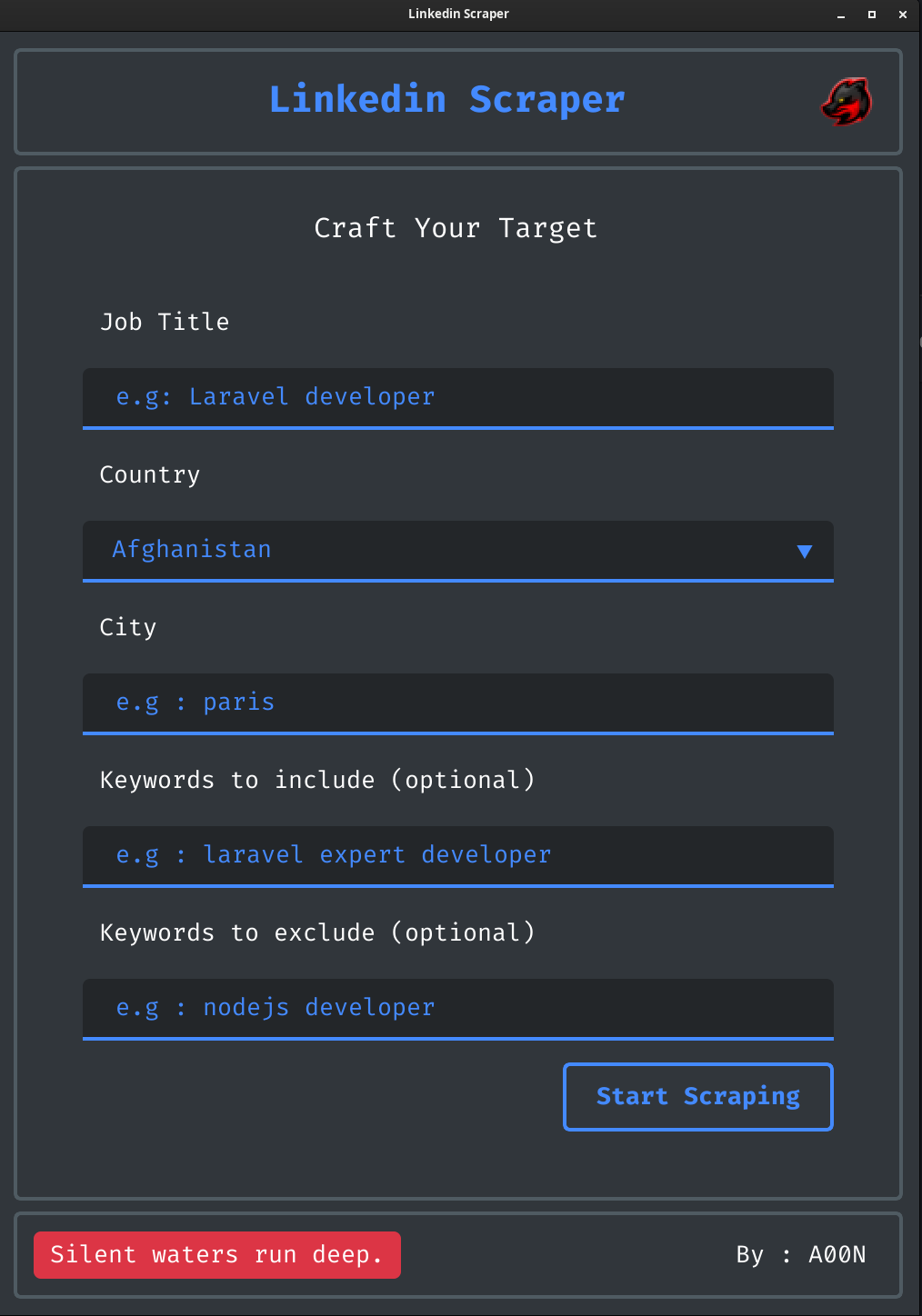This screenshot has width=922, height=1316.
Task: Click the 'By : A00N' credit text
Action: click(x=801, y=1255)
